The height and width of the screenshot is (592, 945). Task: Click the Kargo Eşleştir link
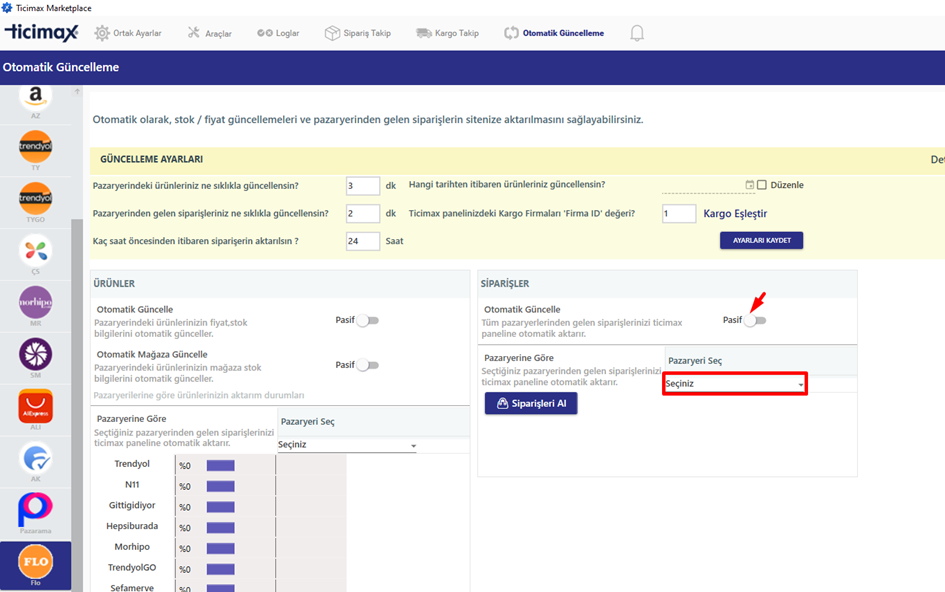pos(735,213)
